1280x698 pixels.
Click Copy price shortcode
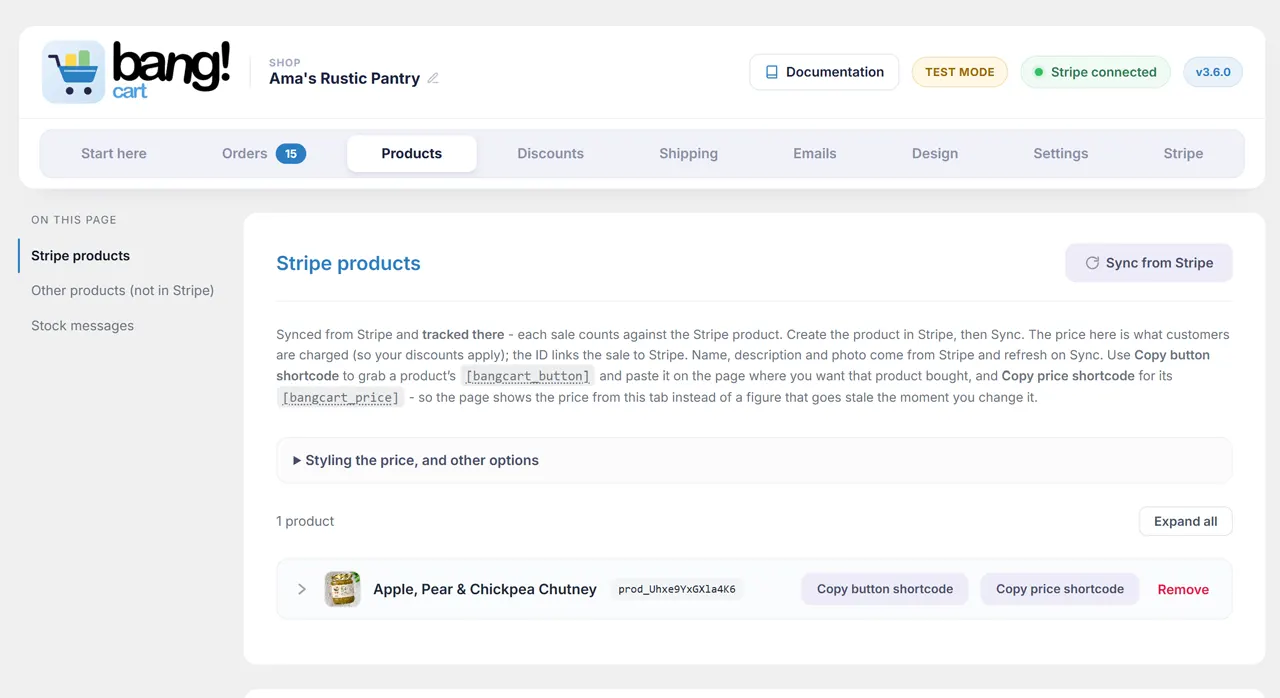[x=1060, y=589]
